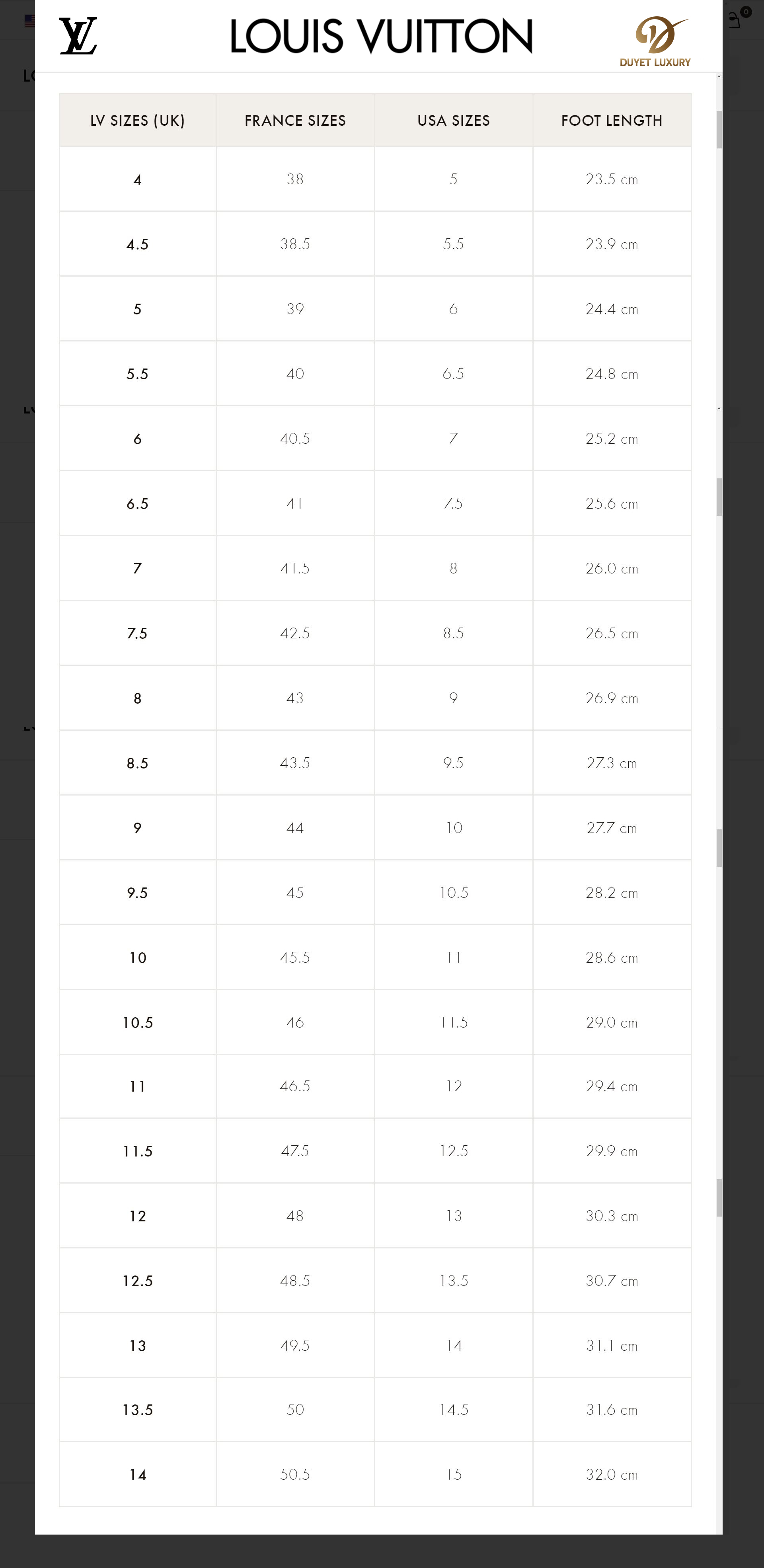This screenshot has height=1568, width=764.
Task: Click the scrollbar thumb beside the header row
Action: coord(719,129)
